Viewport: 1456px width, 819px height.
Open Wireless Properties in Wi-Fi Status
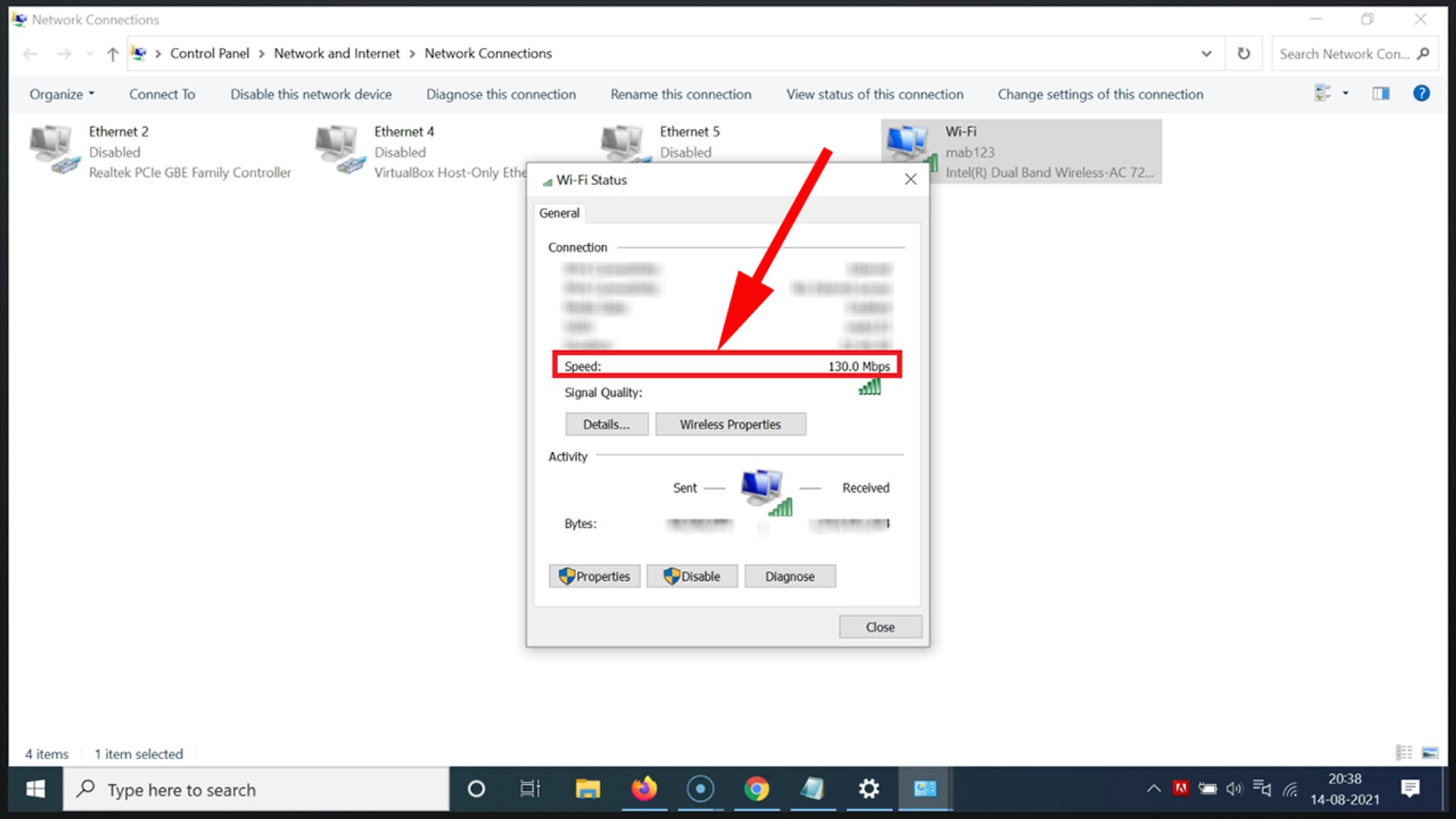[730, 424]
